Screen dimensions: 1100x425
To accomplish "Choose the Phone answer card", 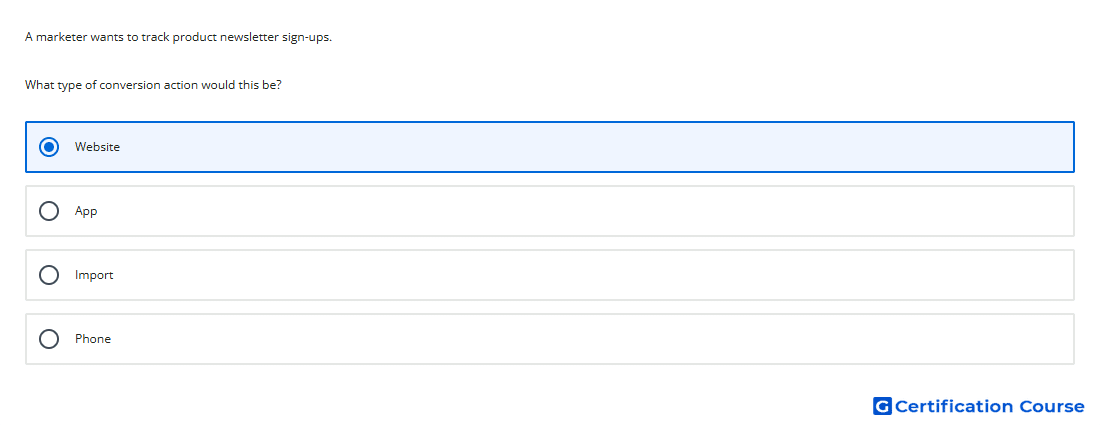I will (550, 339).
